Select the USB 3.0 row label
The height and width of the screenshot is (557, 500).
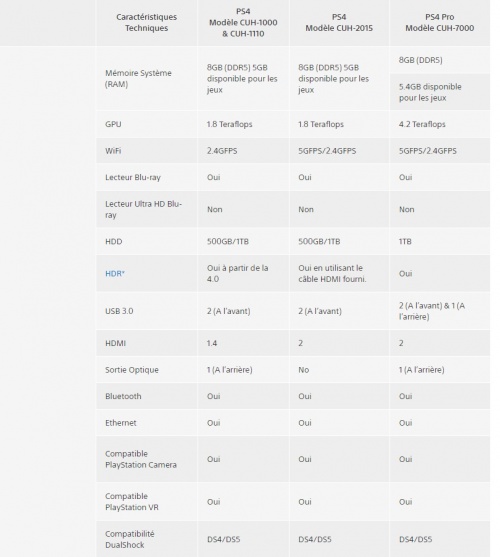tap(119, 311)
